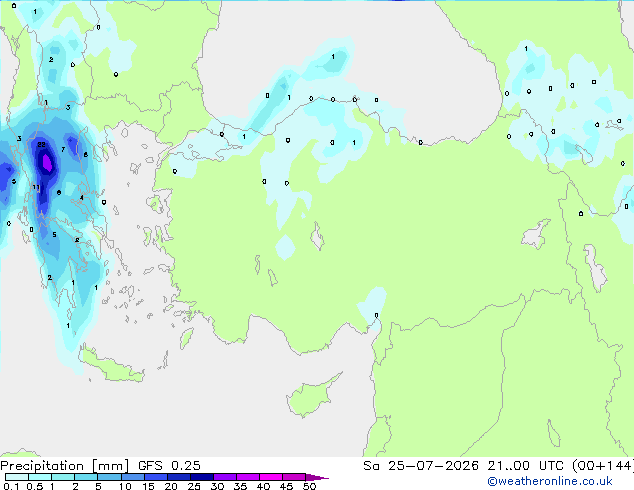This screenshot has width=634, height=490.
Task: Select the Sa 25-07-2026 forecast date text
Action: point(421,466)
